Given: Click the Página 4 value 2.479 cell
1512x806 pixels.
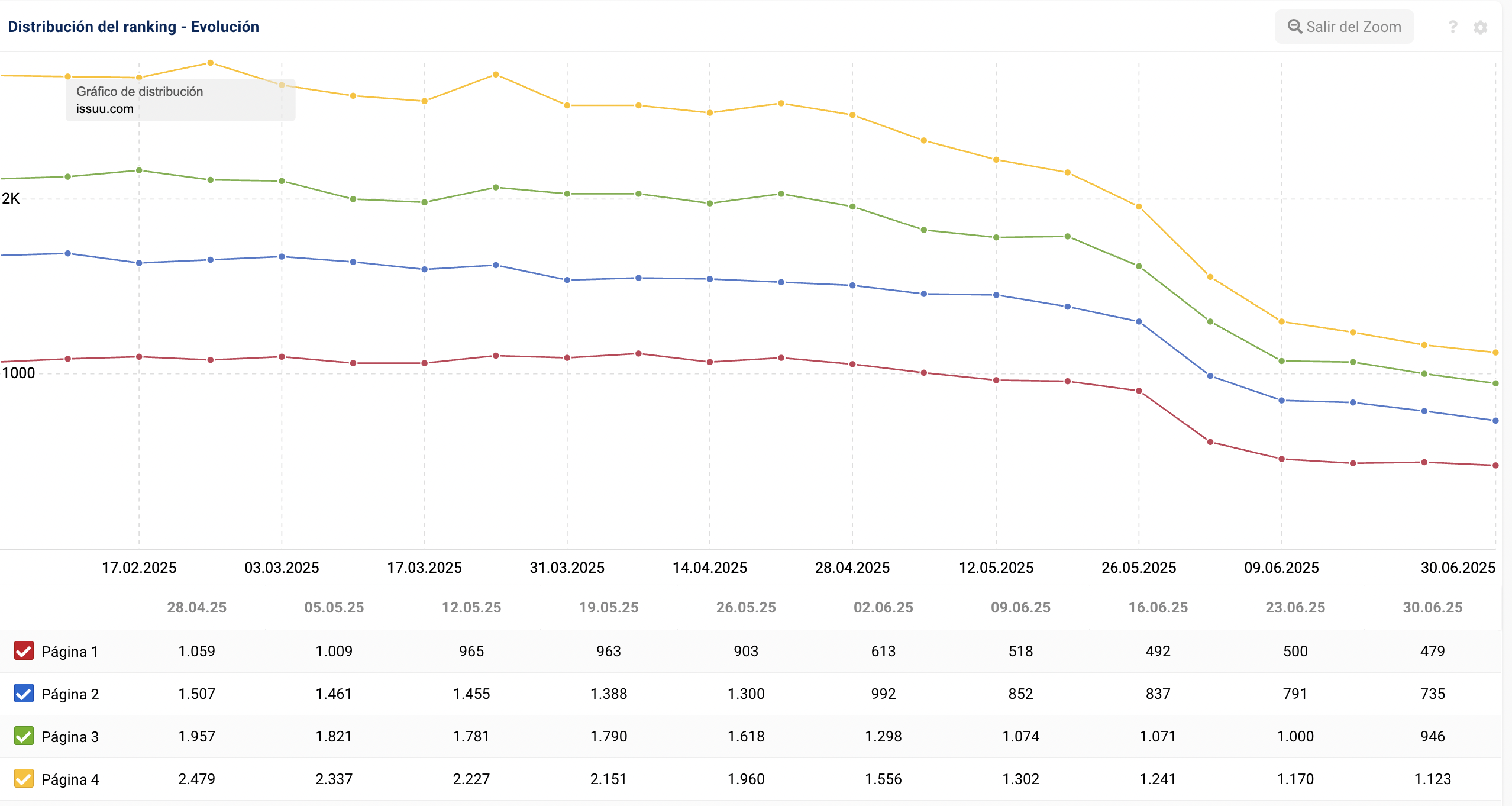Looking at the screenshot, I should (x=196, y=779).
